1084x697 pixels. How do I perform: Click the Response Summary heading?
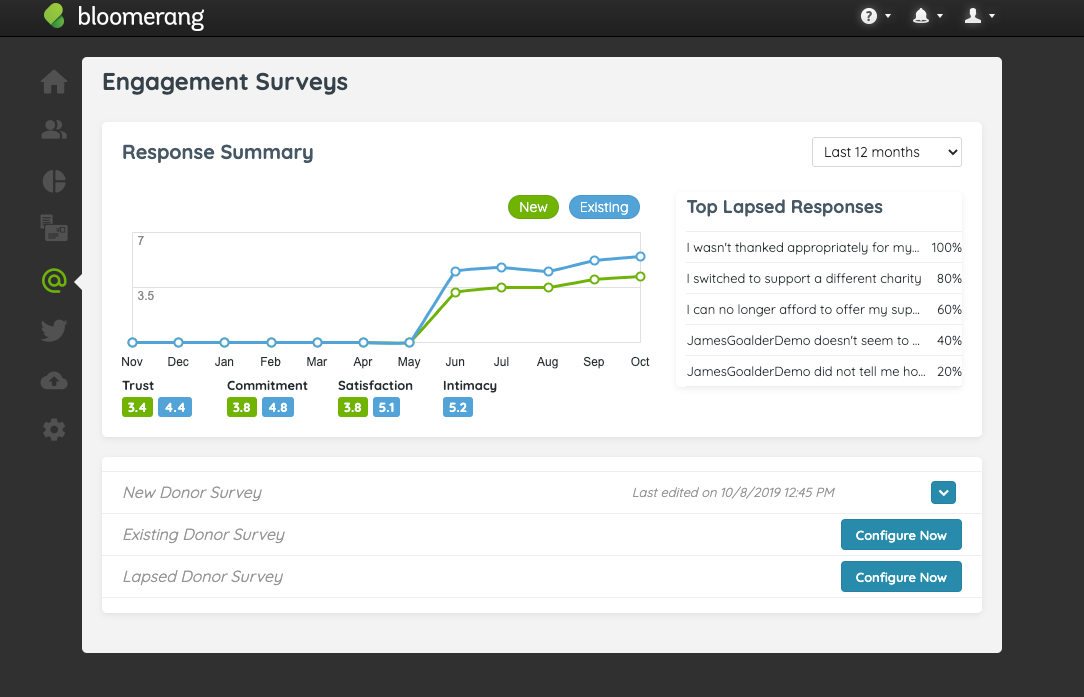pyautogui.click(x=218, y=152)
